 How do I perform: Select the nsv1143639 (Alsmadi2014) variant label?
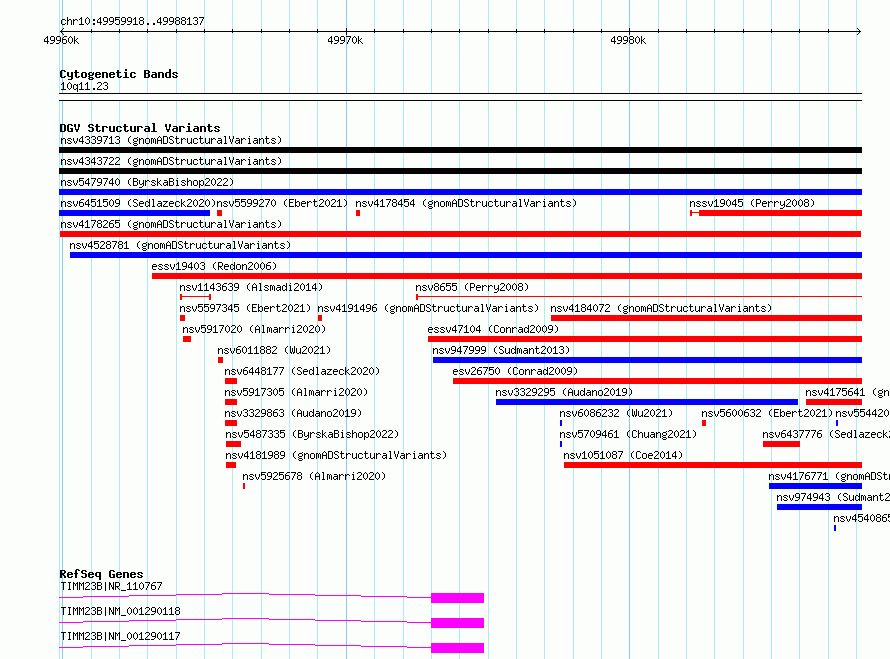pos(251,287)
